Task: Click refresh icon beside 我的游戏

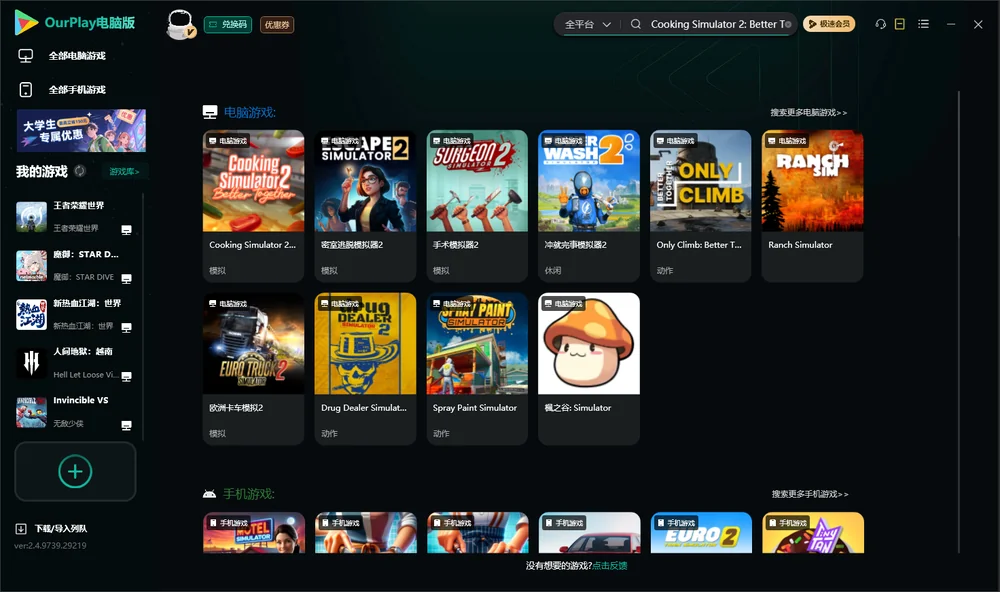Action: pos(80,171)
